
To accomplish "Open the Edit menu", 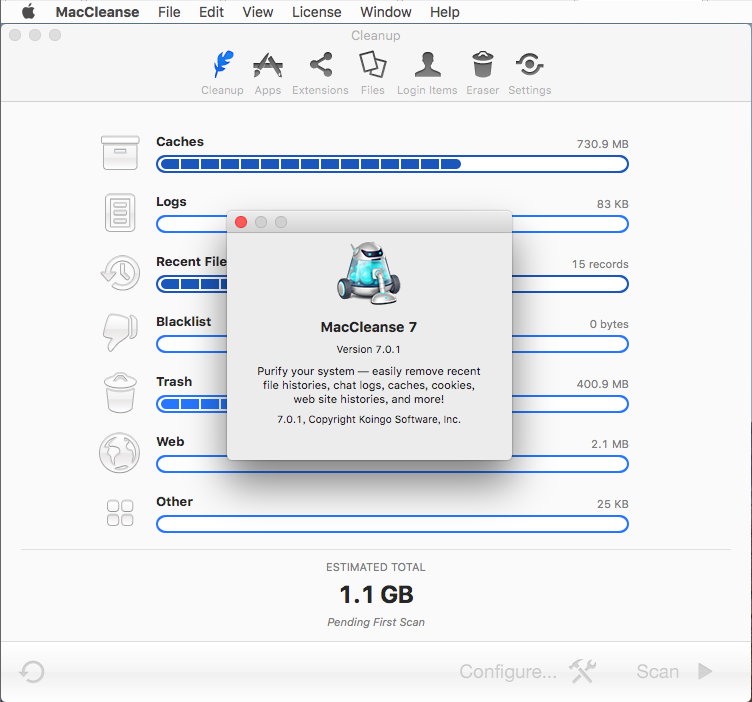I will [212, 12].
